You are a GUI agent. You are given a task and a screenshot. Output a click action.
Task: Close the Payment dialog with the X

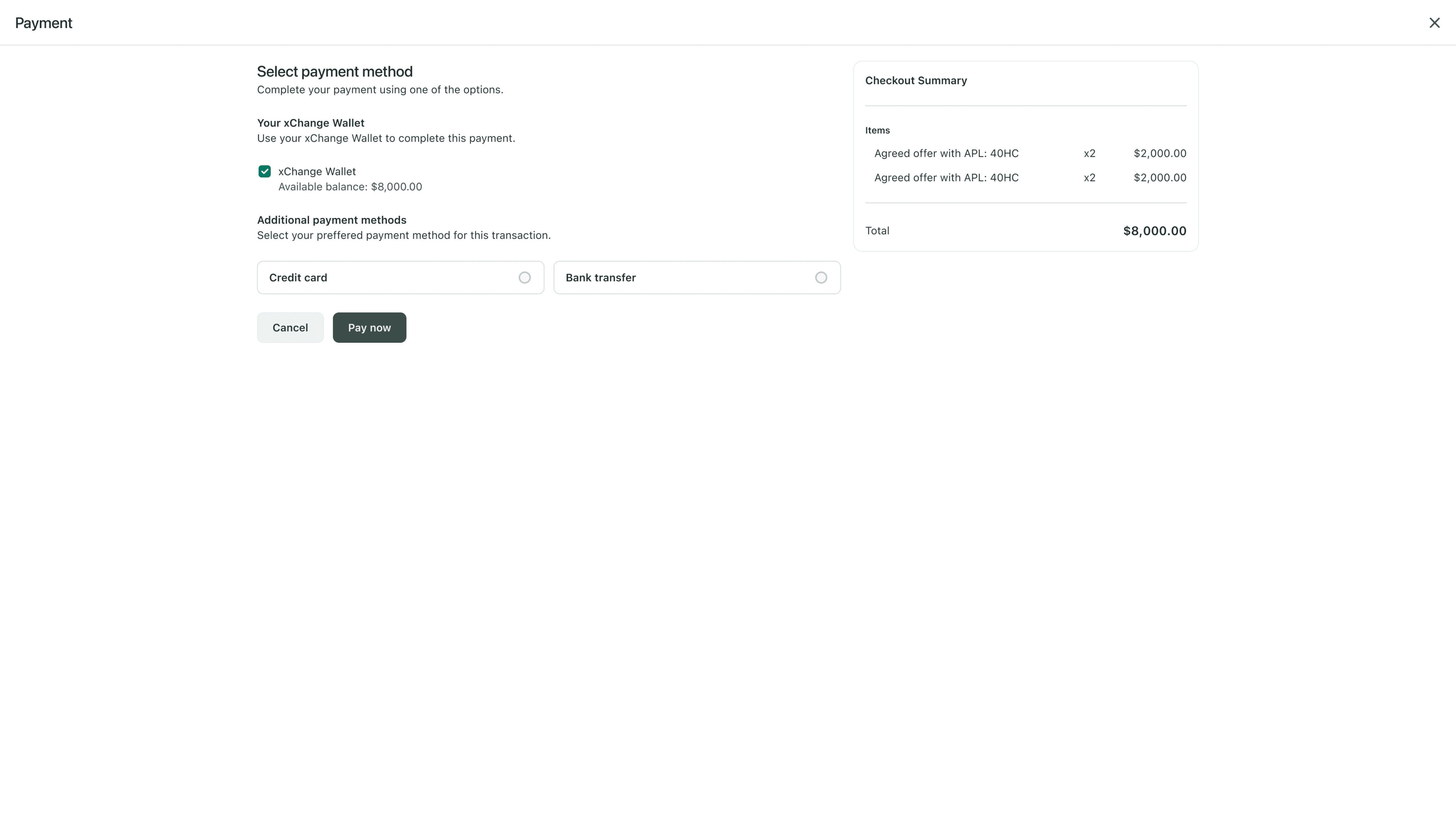pos(1434,22)
